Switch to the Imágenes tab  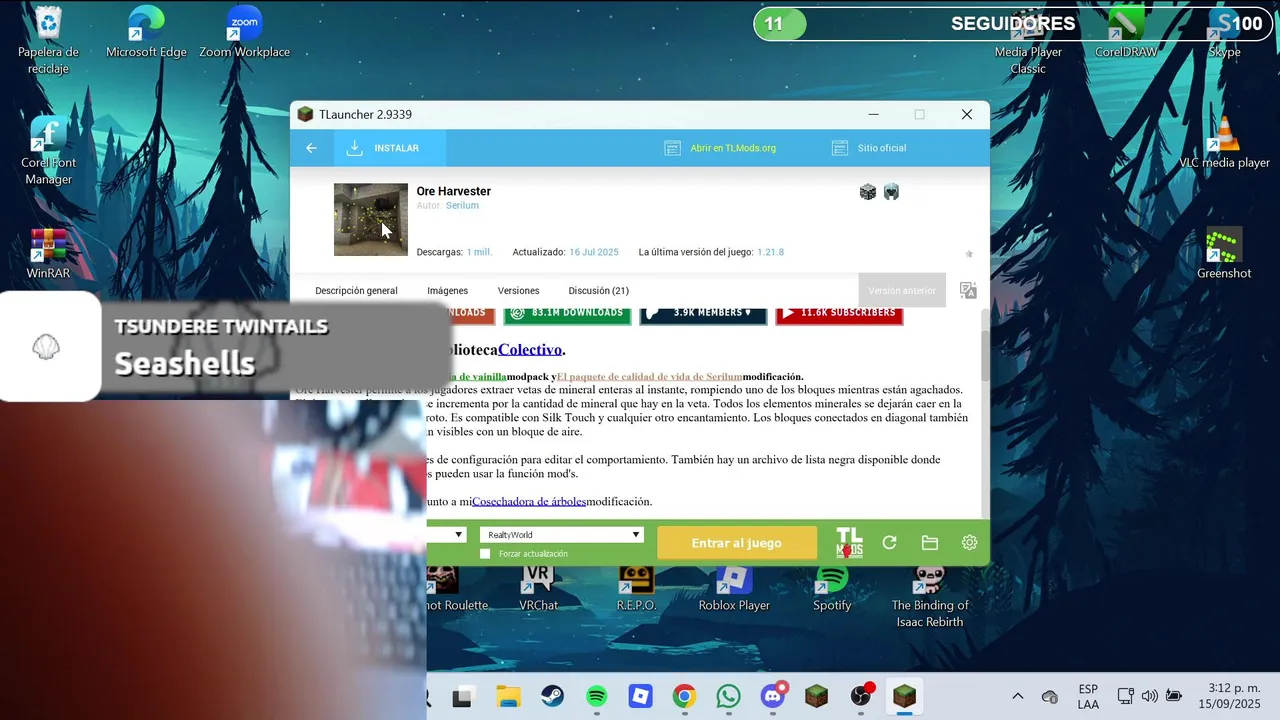[447, 291]
